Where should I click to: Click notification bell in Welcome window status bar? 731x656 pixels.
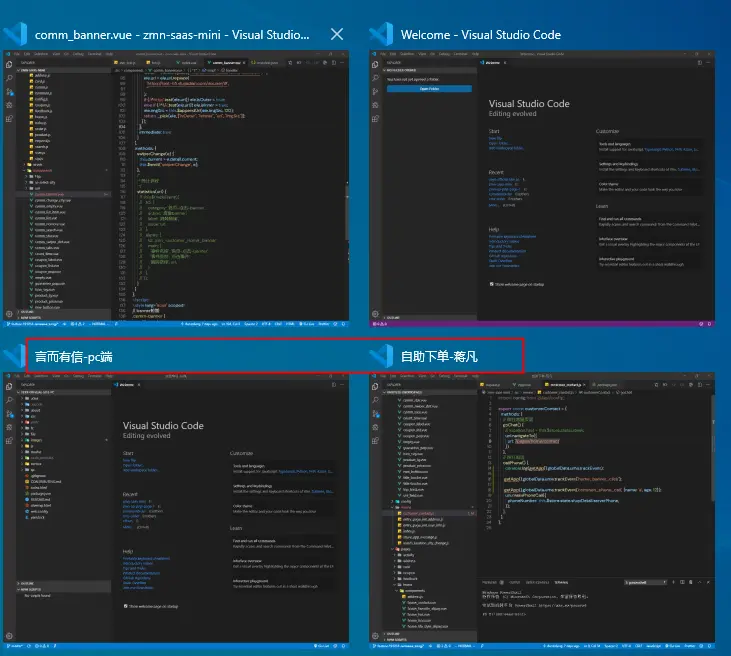click(710, 324)
